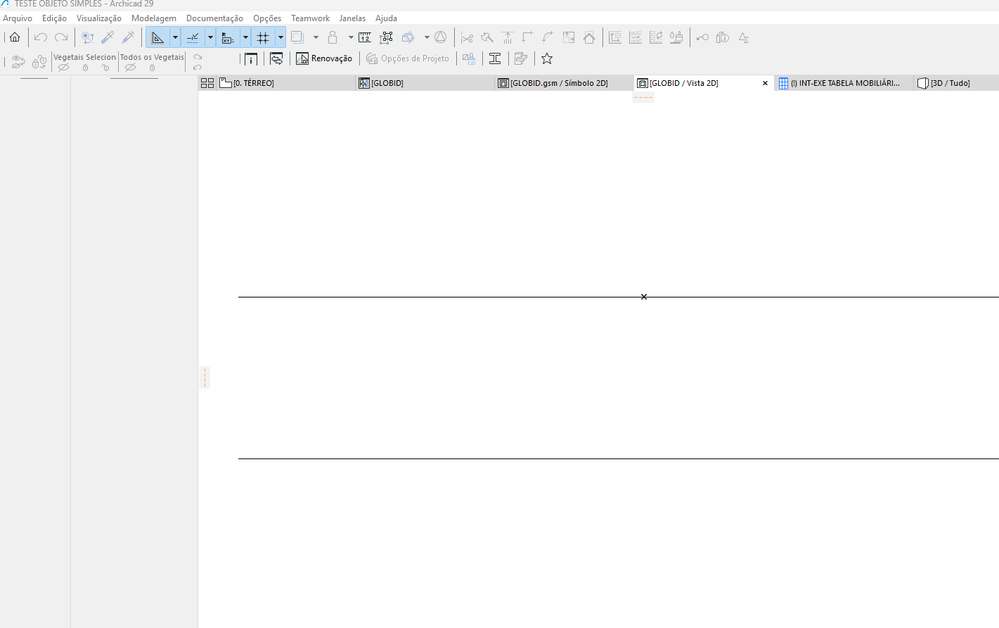Toggle the Snap Guides button

[x=192, y=38]
